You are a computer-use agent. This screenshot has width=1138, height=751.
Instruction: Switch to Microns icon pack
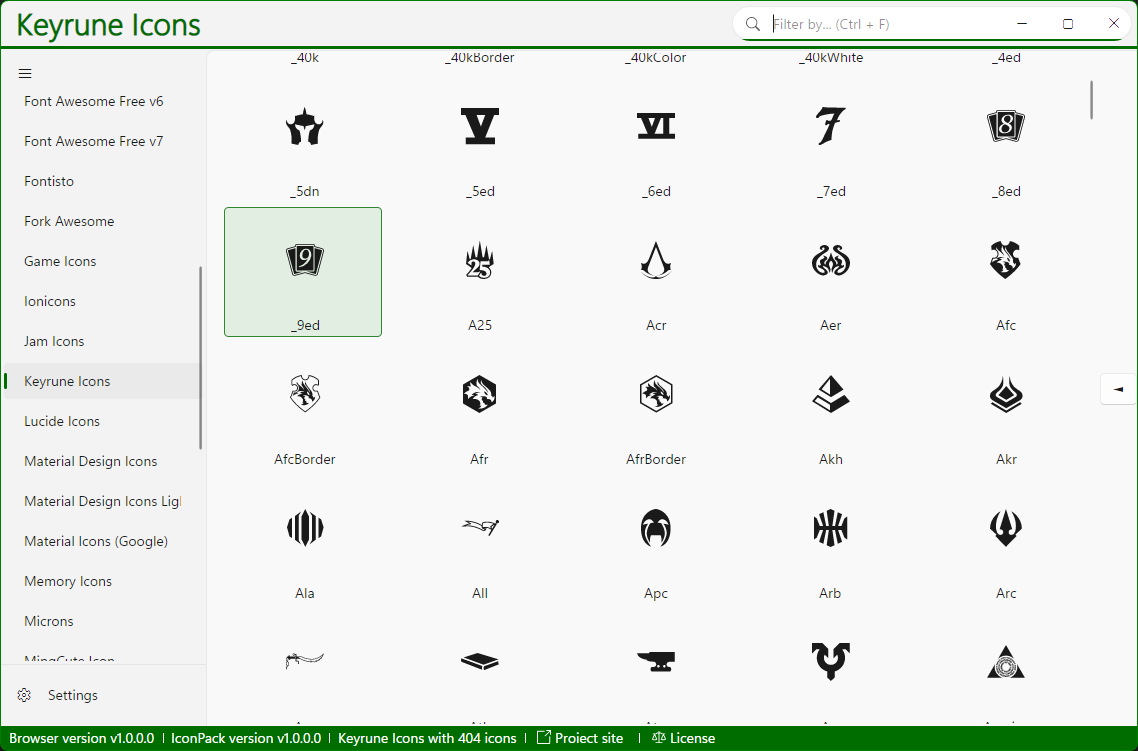click(49, 621)
